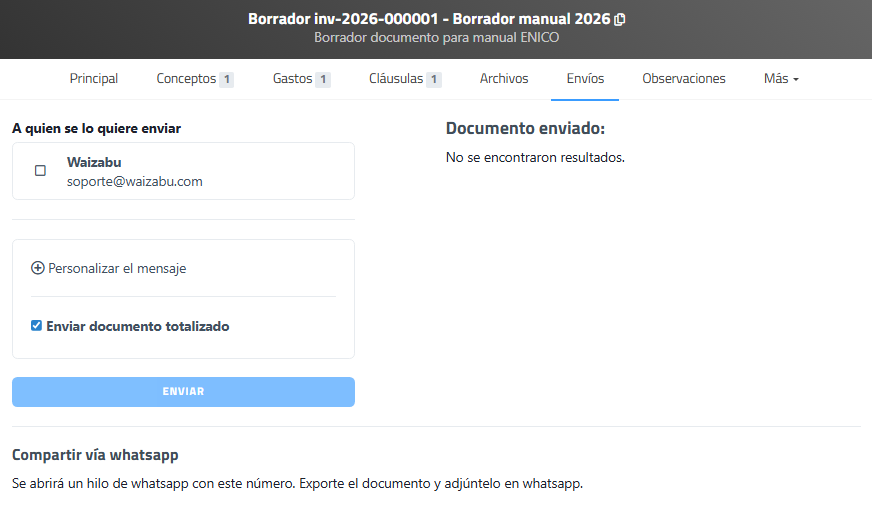Uncheck Enviar documento totalizado
Viewport: 872px width, 520px height.
click(37, 326)
